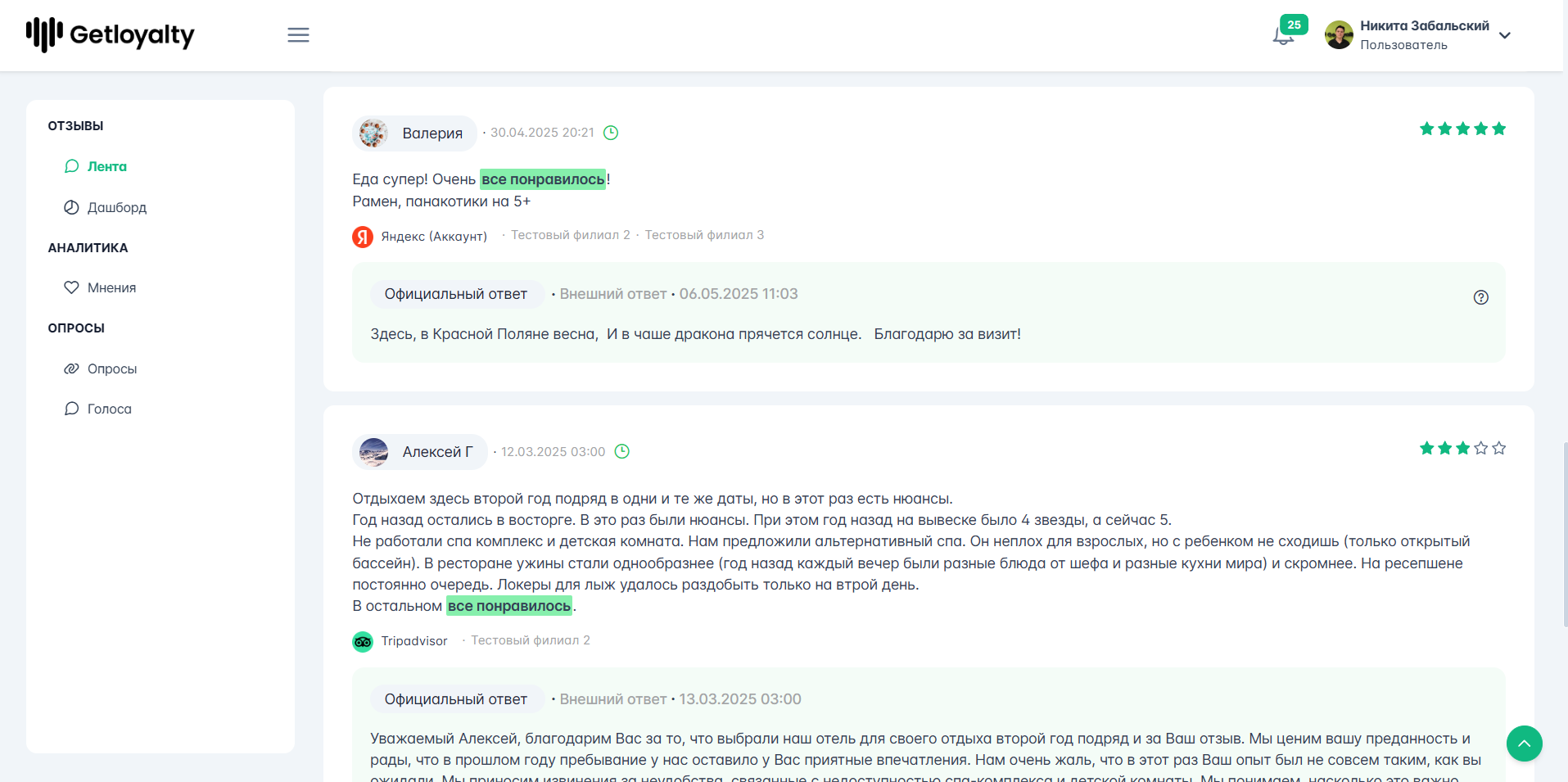This screenshot has height=782, width=1568.
Task: Click the five-star rating on Валерия's review
Action: [1462, 129]
